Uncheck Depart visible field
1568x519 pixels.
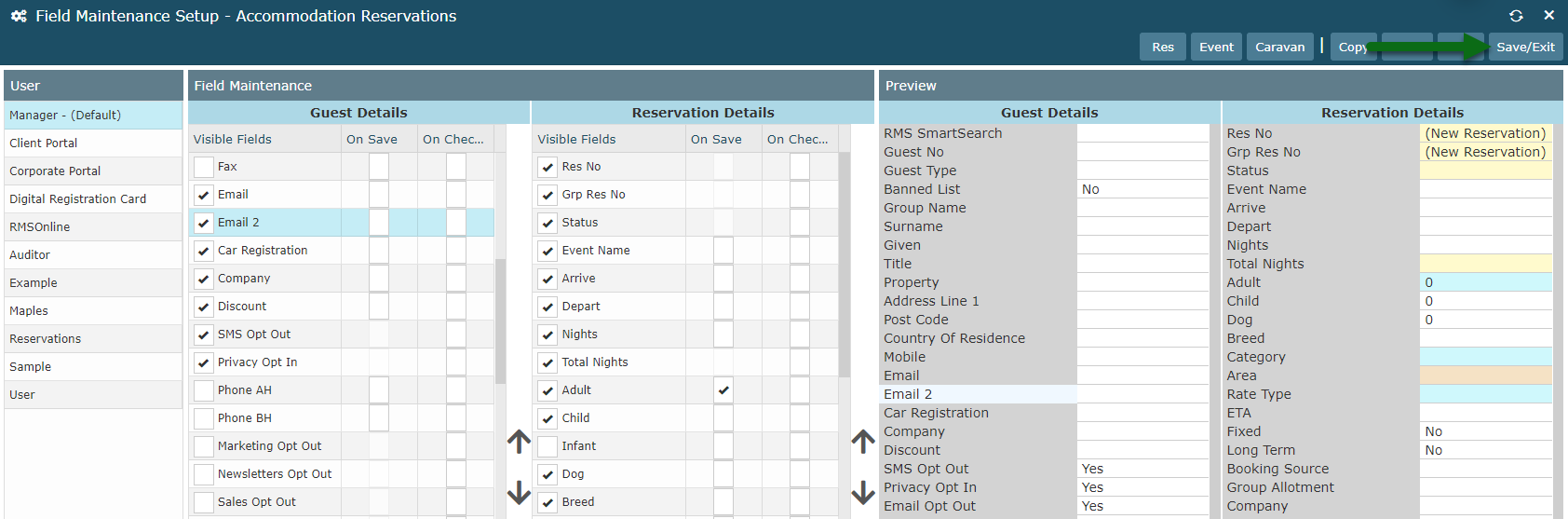[547, 307]
